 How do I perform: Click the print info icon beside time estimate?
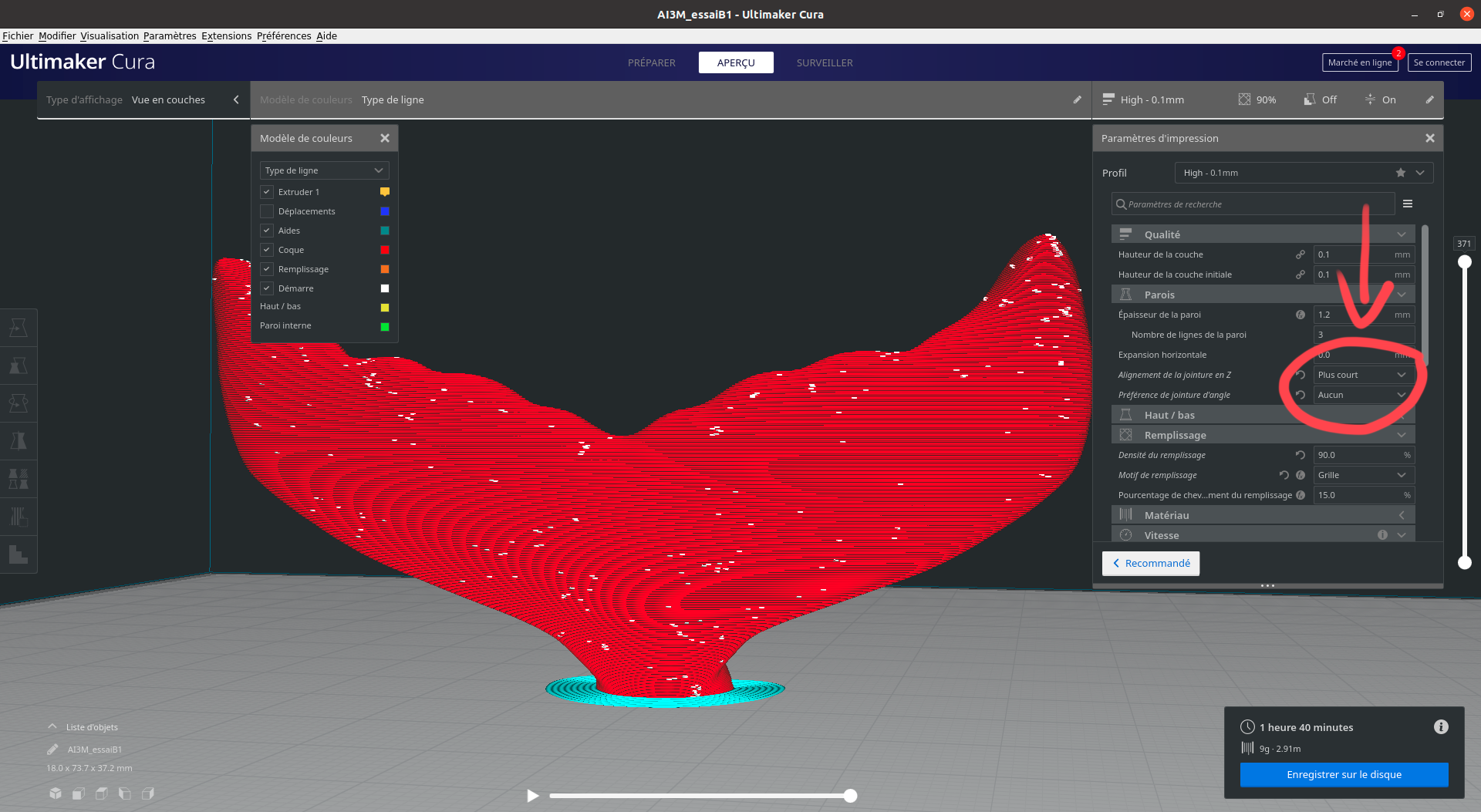pyautogui.click(x=1441, y=726)
